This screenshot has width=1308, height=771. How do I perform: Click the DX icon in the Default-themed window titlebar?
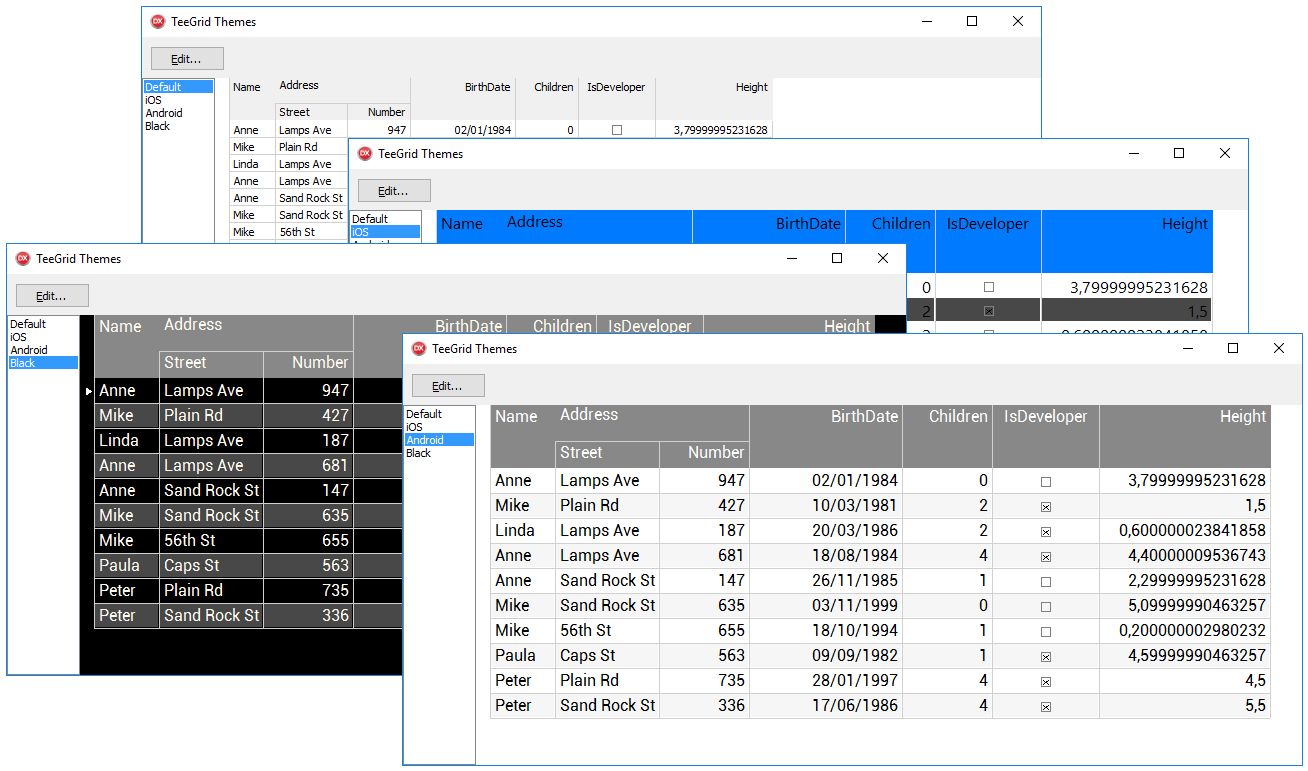pos(157,22)
